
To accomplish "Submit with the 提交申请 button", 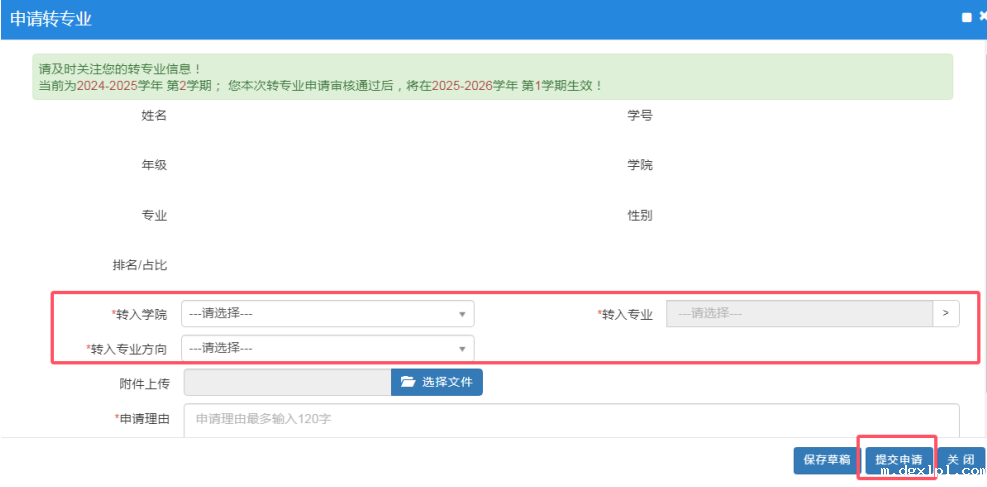I will tap(898, 460).
